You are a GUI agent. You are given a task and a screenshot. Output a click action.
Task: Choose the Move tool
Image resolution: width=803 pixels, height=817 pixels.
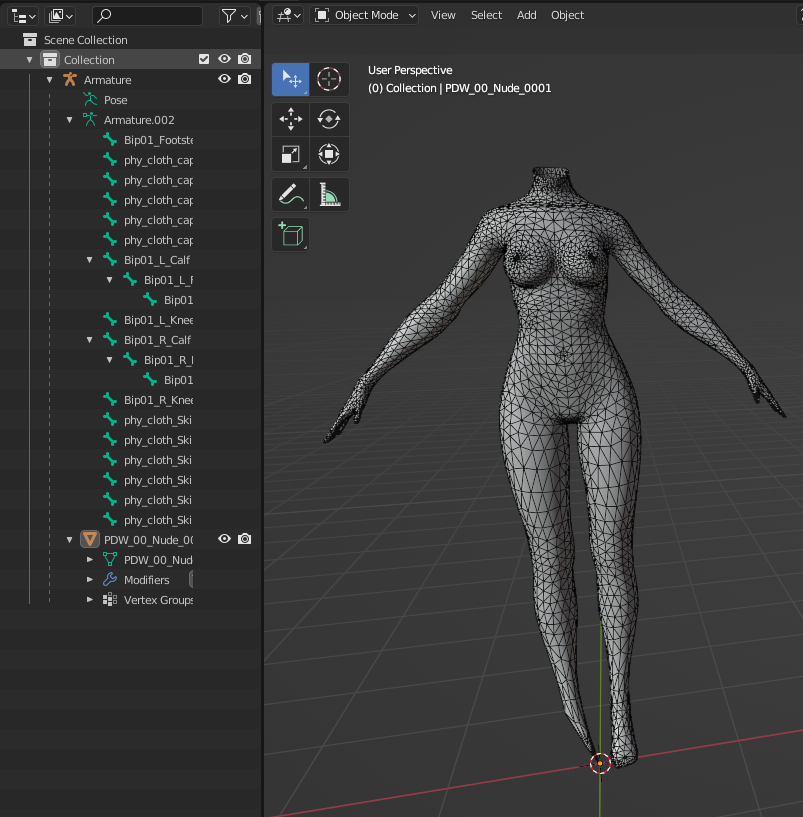click(291, 119)
